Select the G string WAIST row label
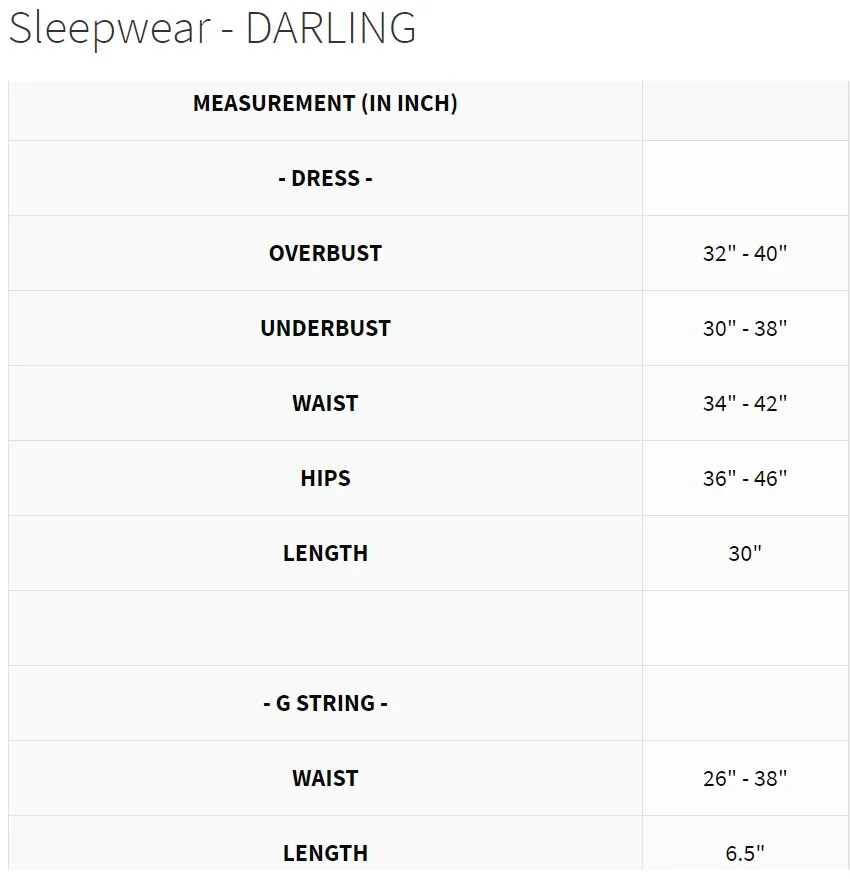This screenshot has width=850, height=879. coord(325,779)
